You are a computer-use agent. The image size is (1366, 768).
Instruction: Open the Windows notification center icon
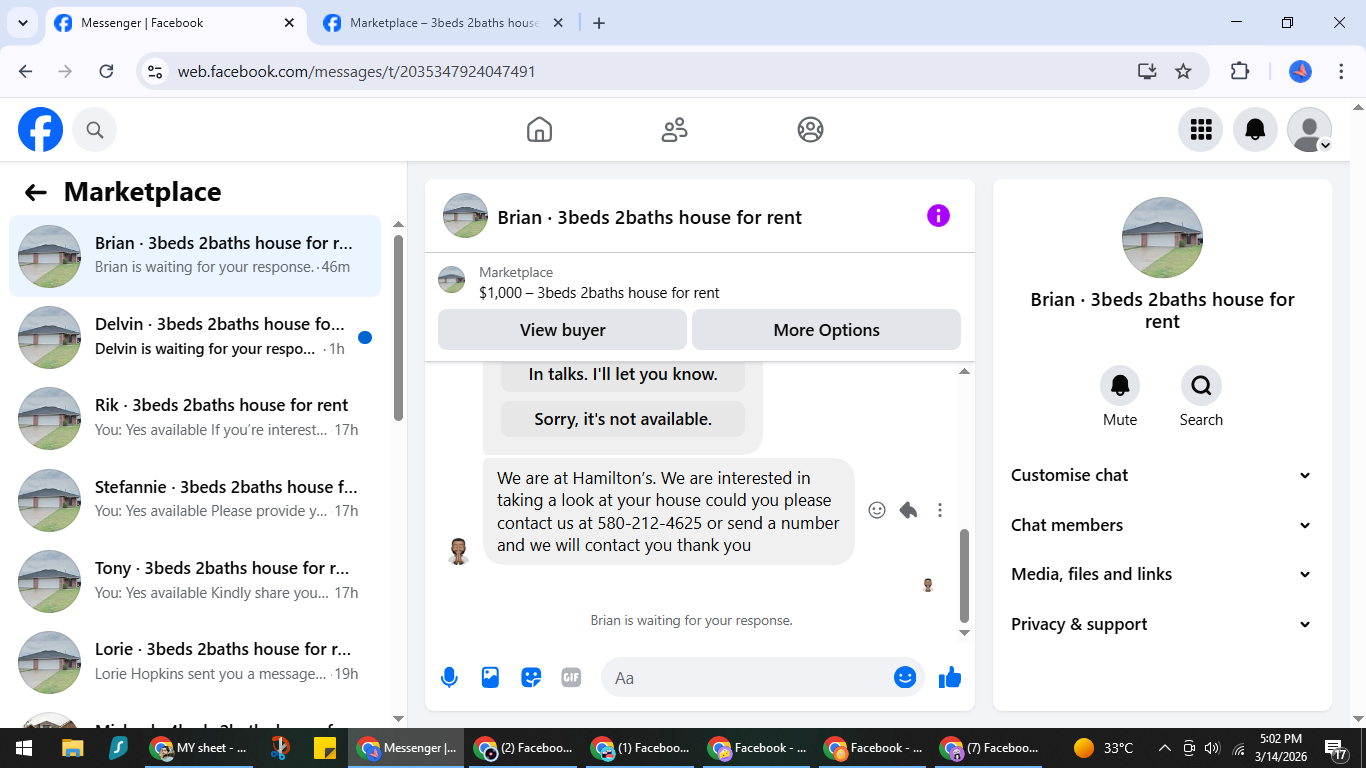click(1336, 748)
